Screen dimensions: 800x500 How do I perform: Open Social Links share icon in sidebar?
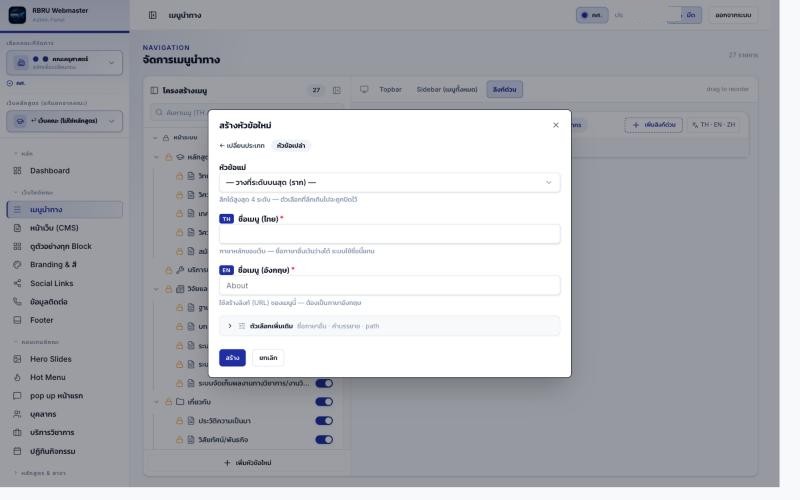17,283
